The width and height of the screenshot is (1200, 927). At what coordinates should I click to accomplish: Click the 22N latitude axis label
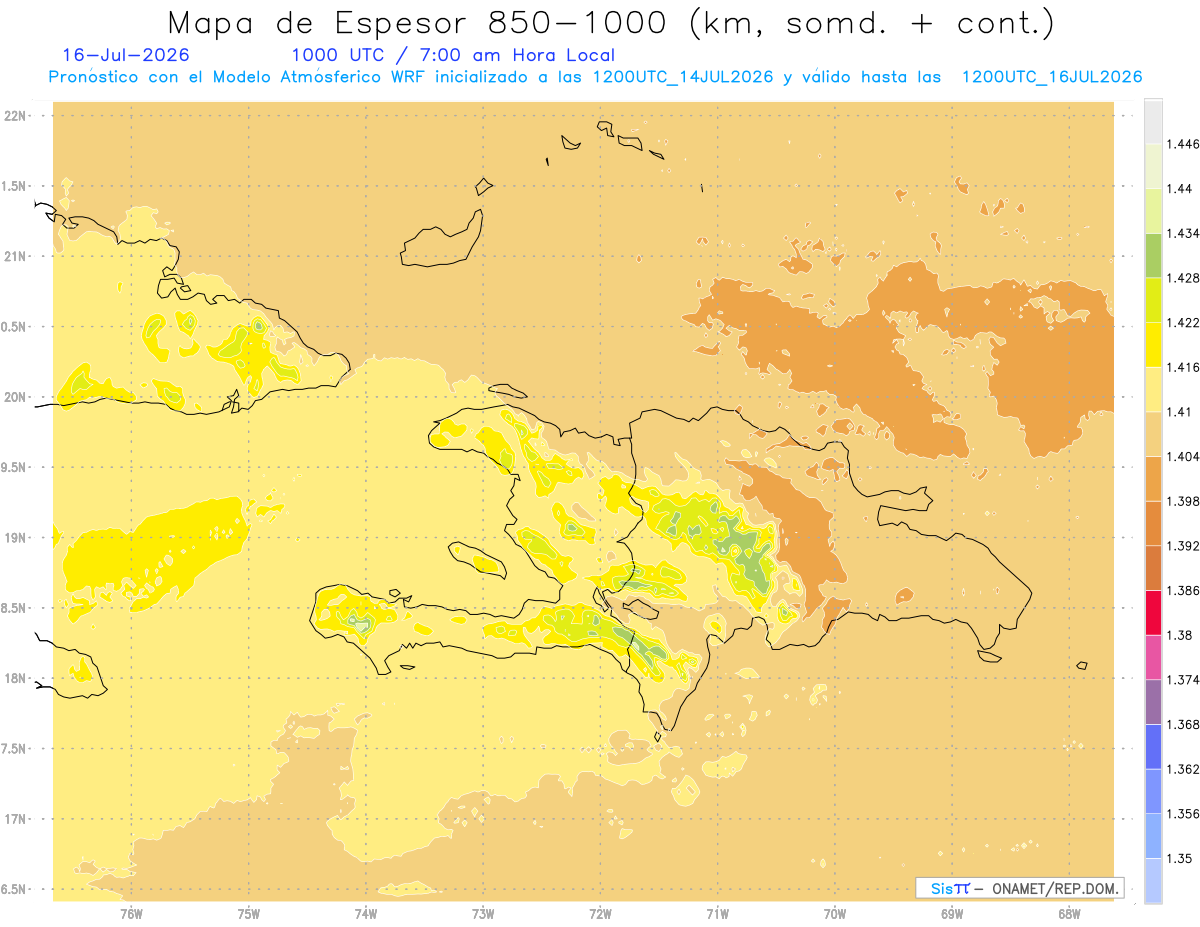pos(16,116)
